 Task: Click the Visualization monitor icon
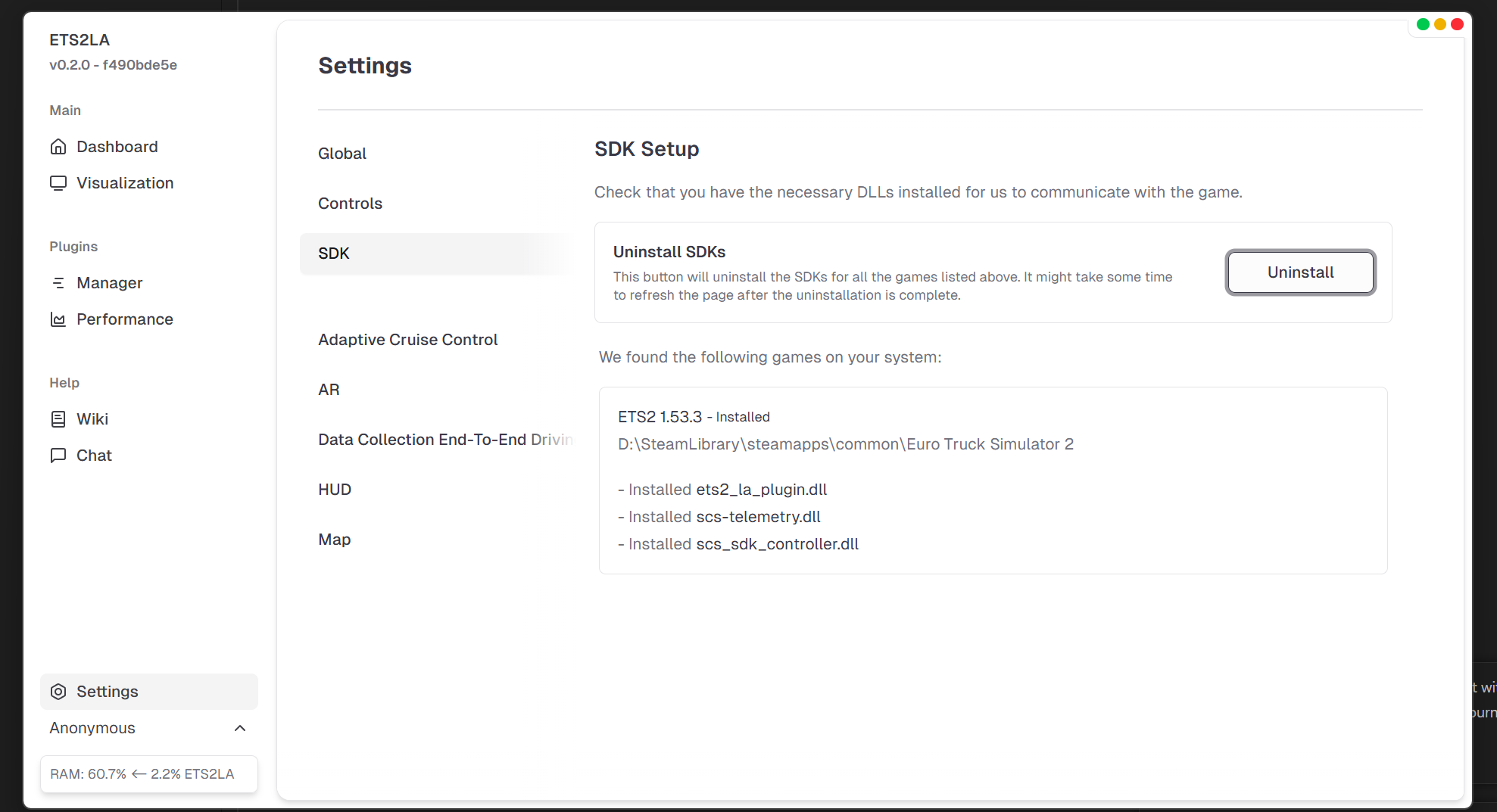58,183
